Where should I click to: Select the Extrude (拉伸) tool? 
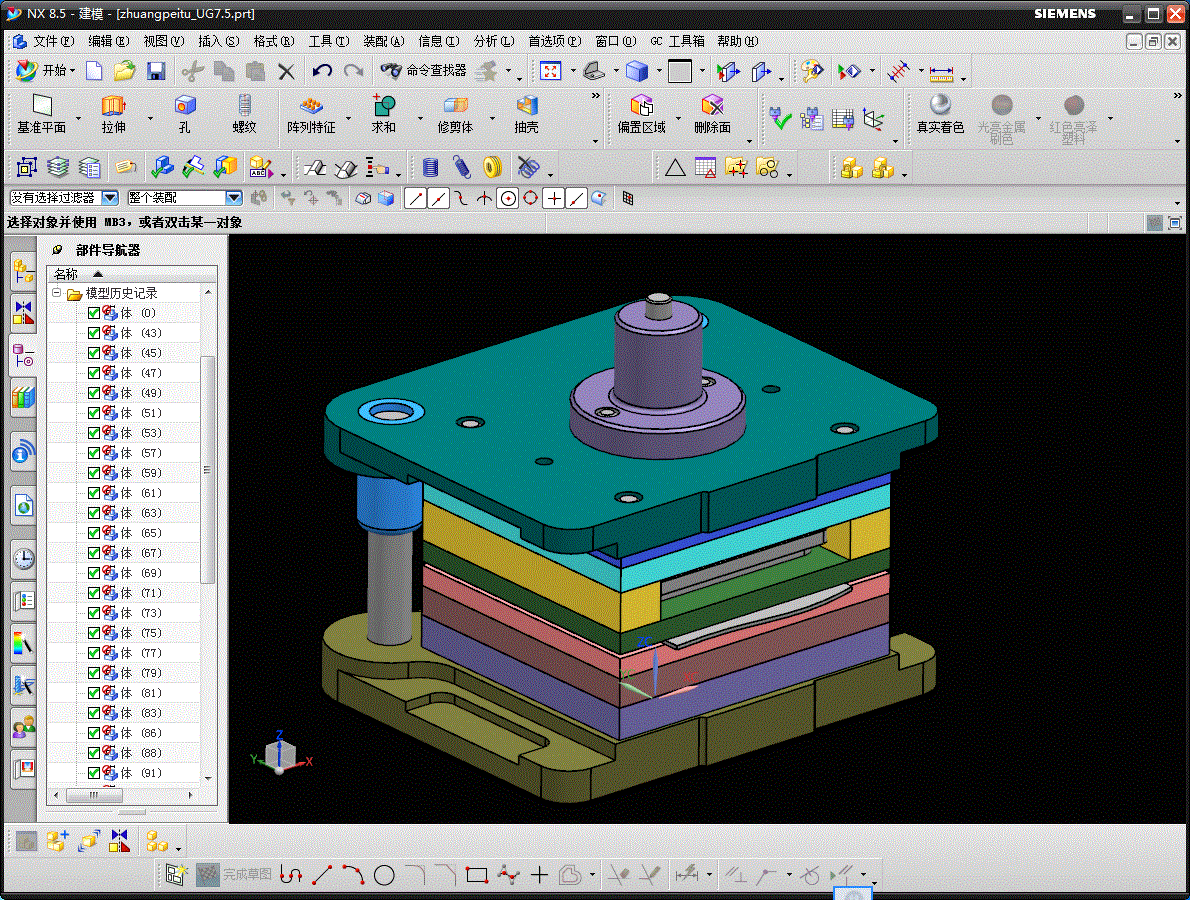(113, 113)
